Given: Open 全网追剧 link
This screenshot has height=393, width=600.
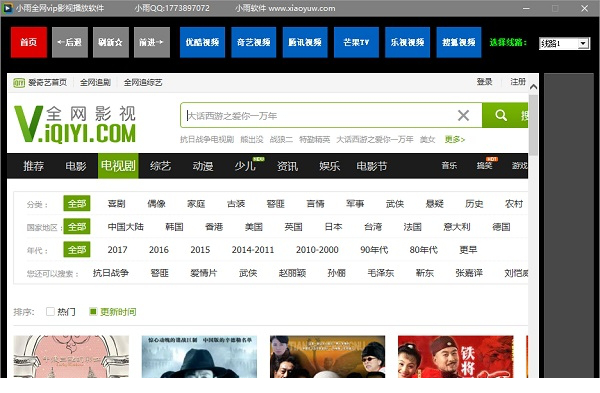Looking at the screenshot, I should pos(95,83).
